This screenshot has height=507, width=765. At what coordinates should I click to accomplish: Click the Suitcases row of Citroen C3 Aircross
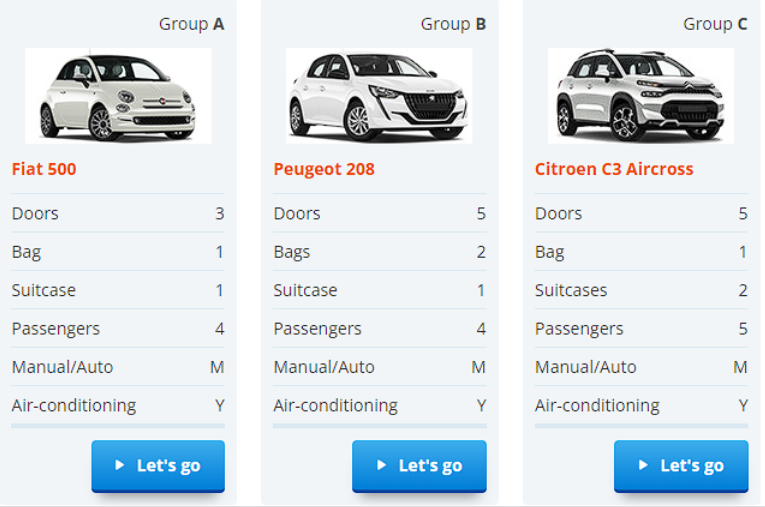(641, 290)
